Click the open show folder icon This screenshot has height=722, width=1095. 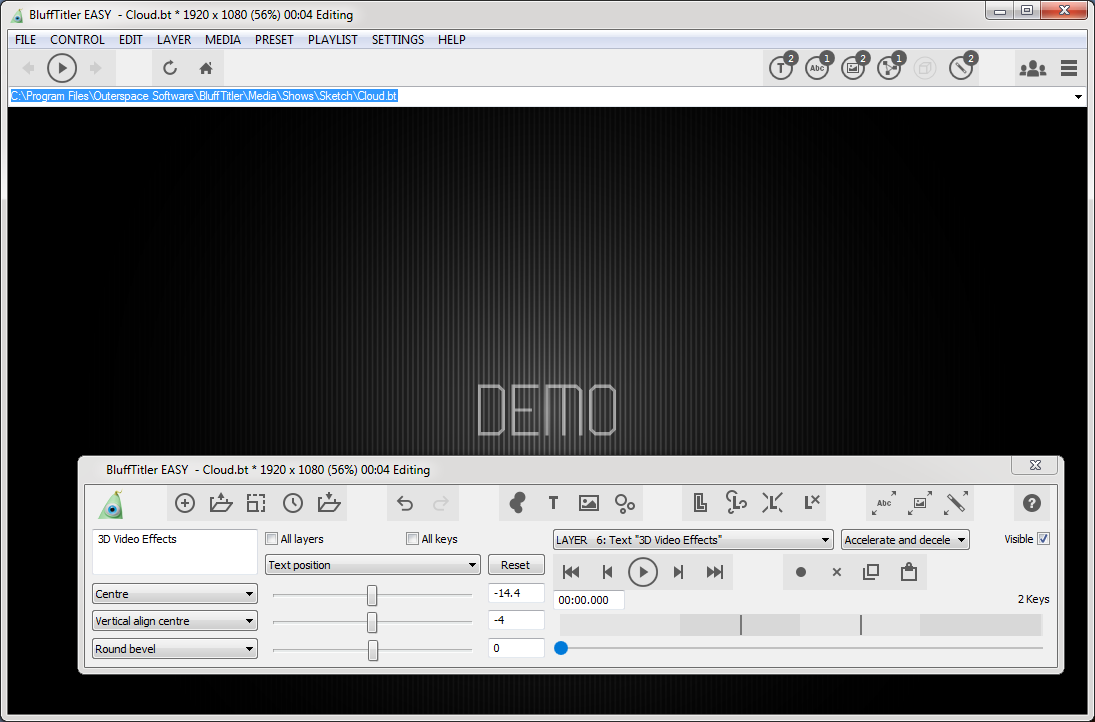(x=221, y=503)
